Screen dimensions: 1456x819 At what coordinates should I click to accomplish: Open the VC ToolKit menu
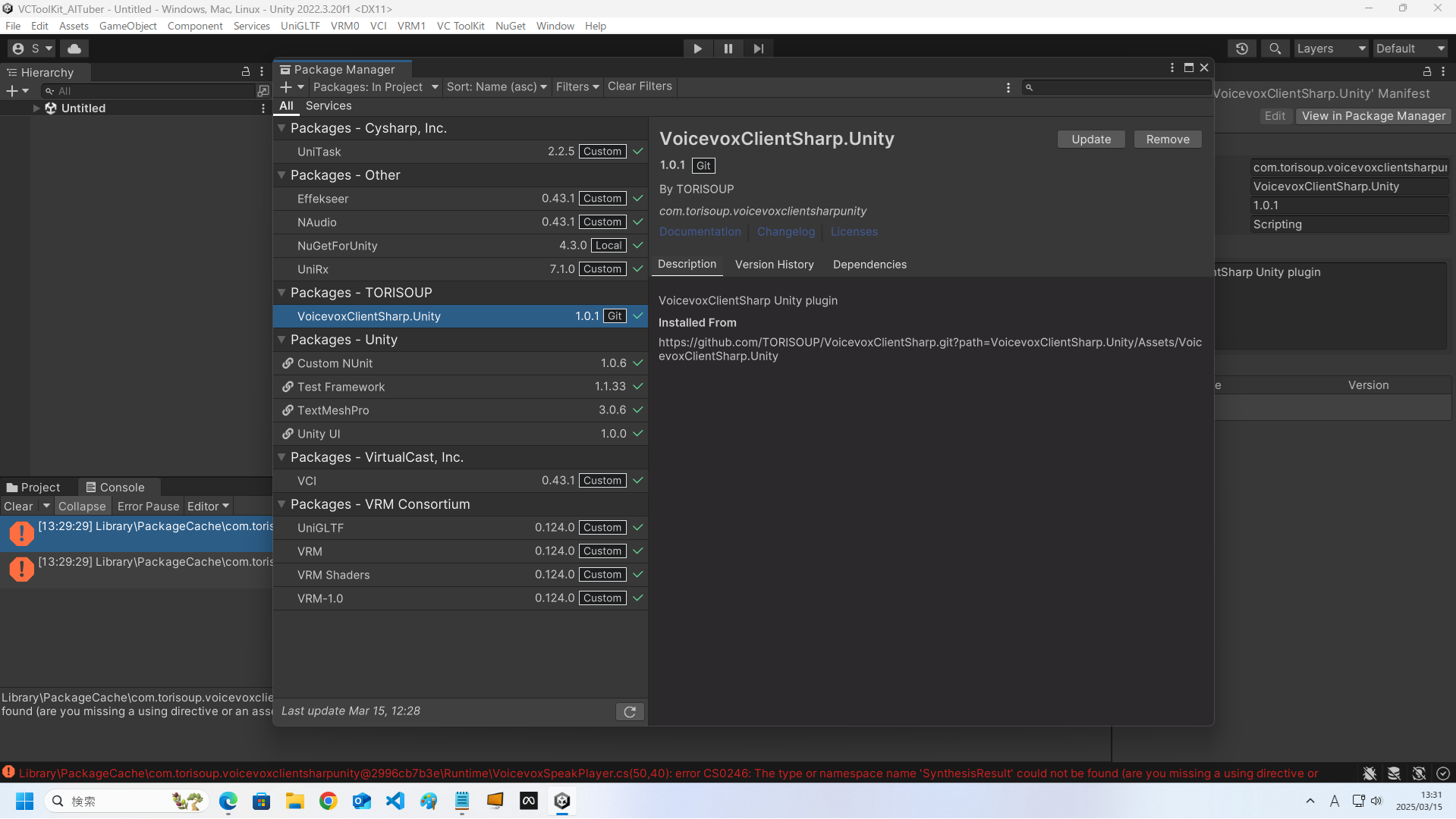coord(461,26)
